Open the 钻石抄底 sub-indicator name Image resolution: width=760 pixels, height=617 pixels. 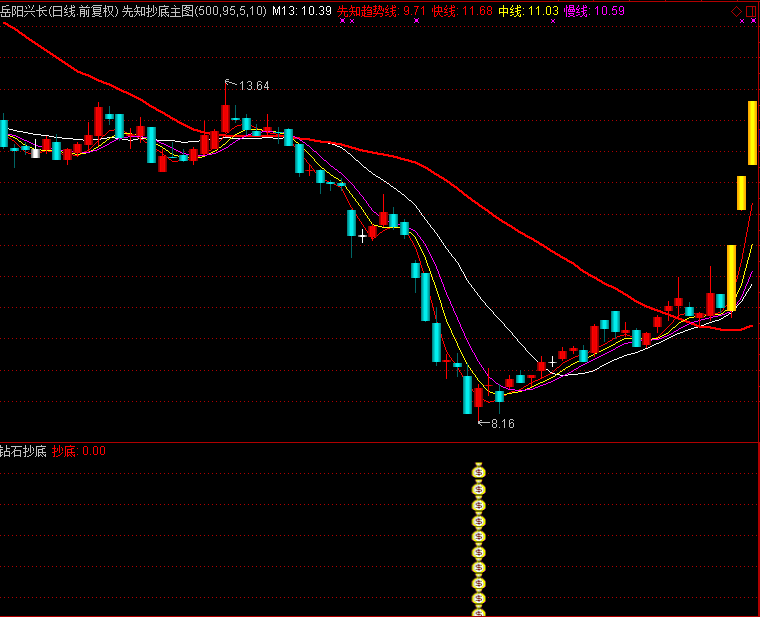coord(24,451)
